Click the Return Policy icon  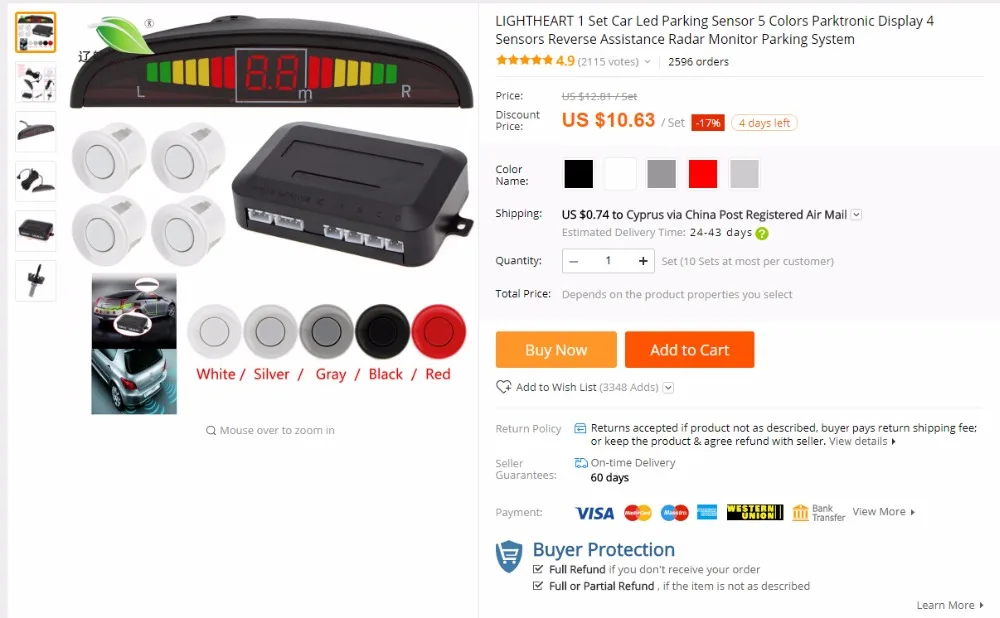click(x=580, y=428)
